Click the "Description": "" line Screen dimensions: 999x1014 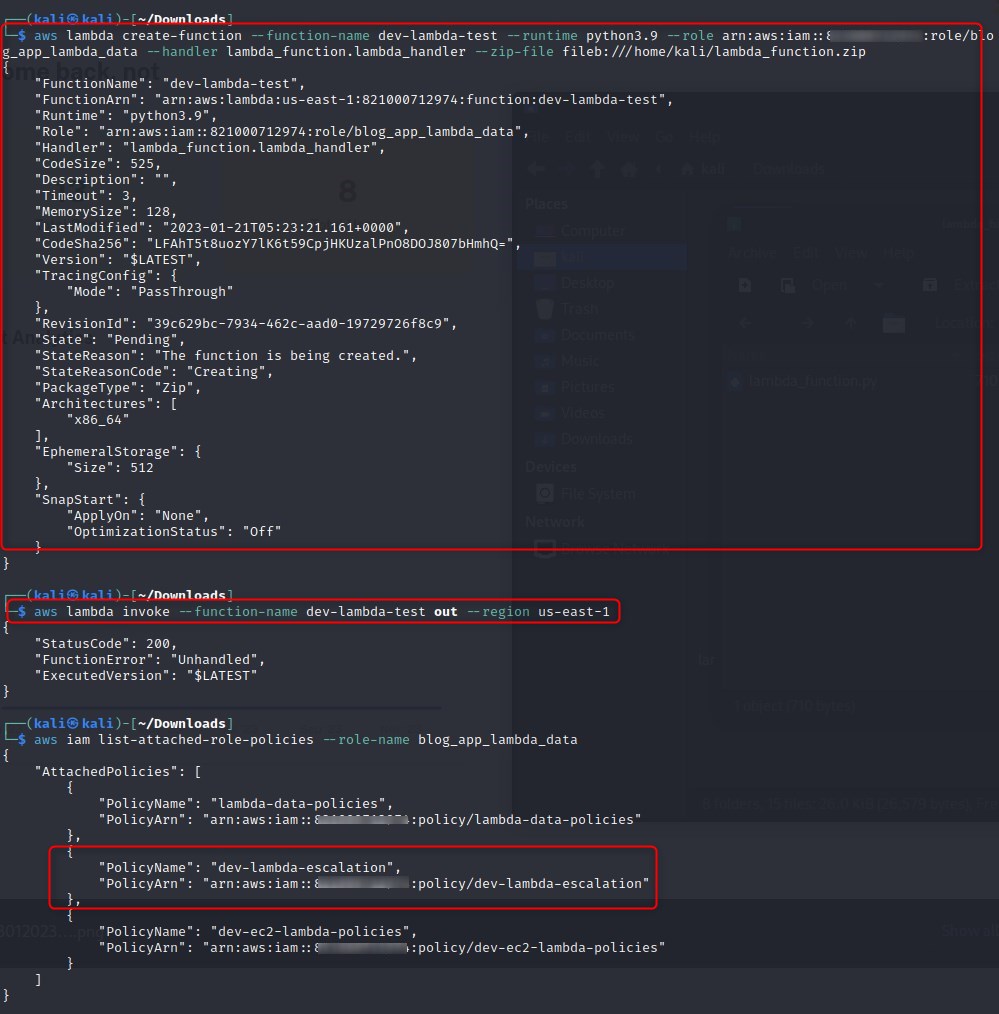coord(105,180)
